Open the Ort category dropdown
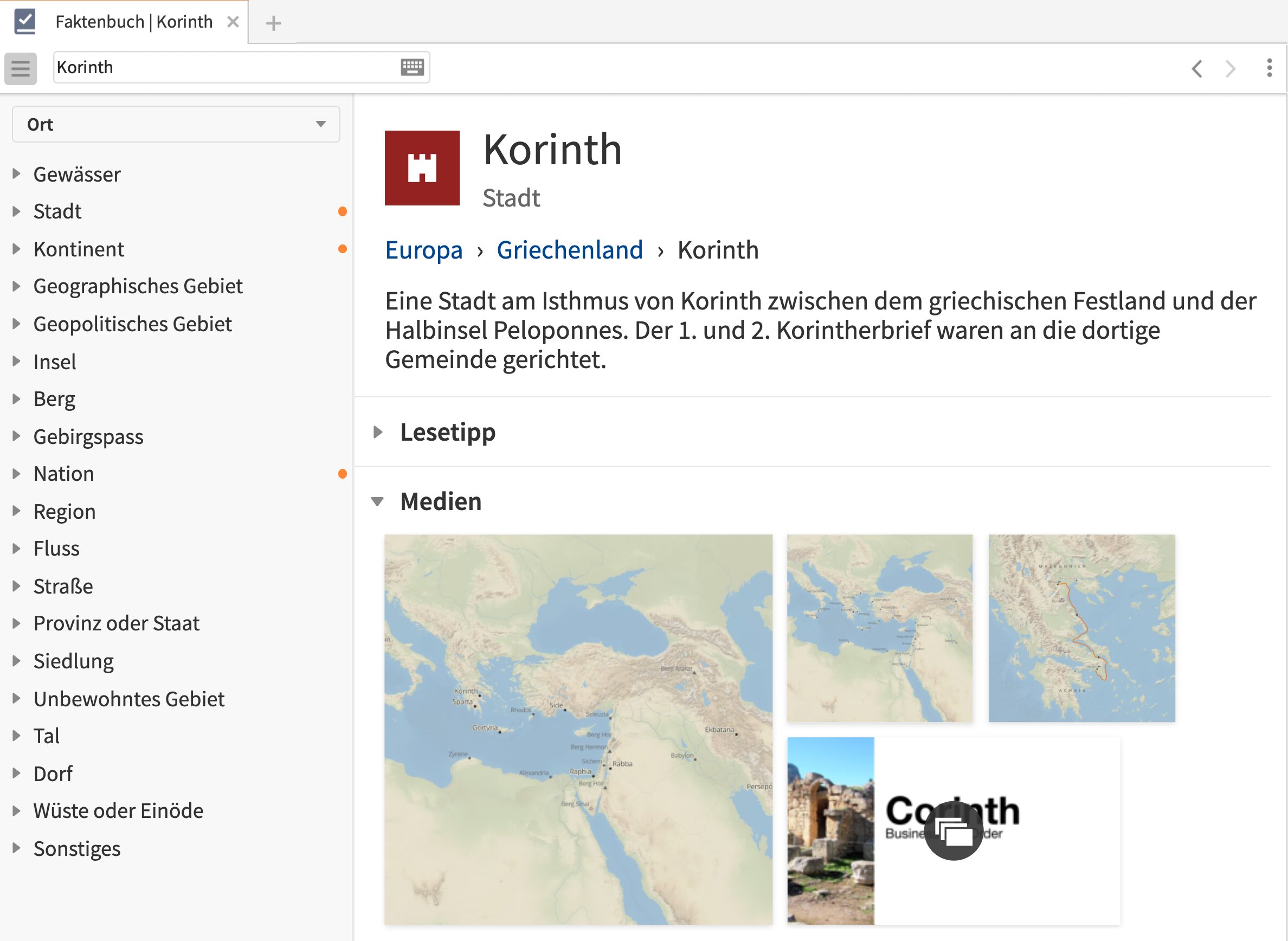Viewport: 1288px width, 941px height. tap(176, 124)
